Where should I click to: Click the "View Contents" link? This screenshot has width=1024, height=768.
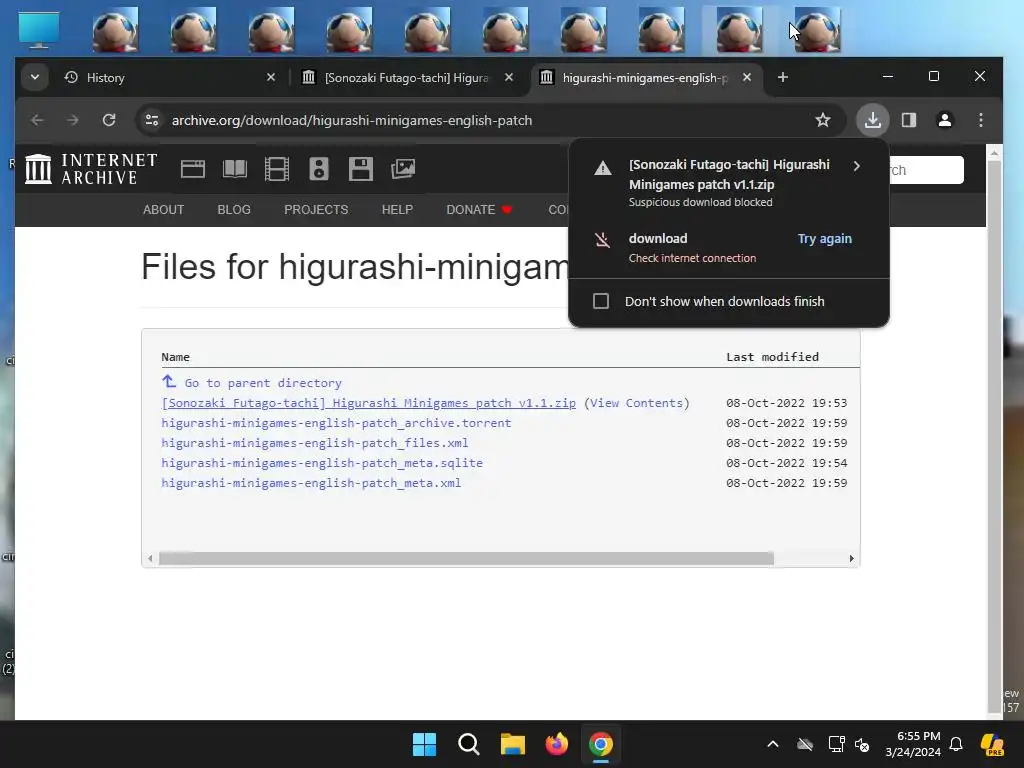click(637, 403)
